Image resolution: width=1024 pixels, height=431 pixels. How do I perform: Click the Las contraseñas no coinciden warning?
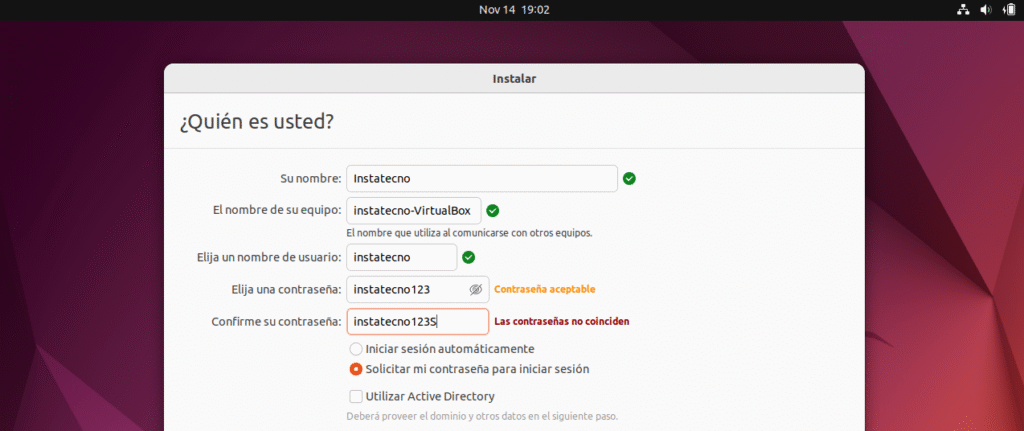pyautogui.click(x=562, y=322)
